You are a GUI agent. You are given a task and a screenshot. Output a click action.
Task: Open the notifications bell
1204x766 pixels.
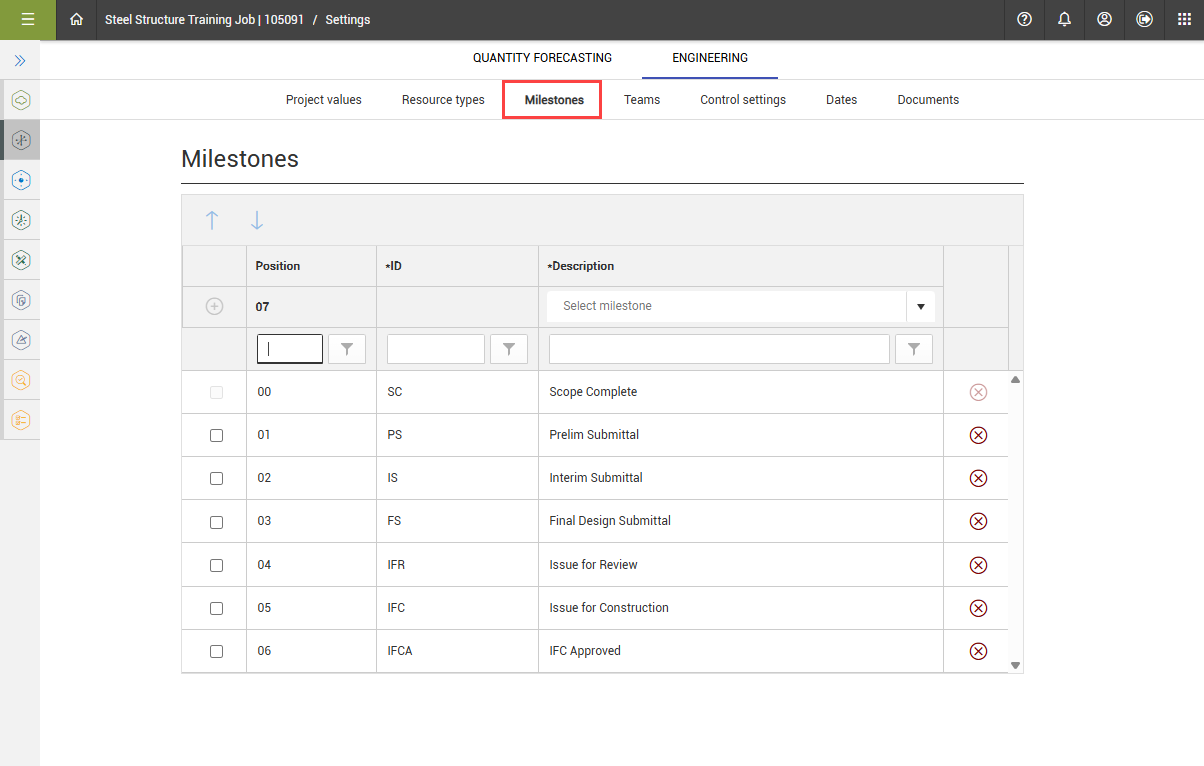point(1064,19)
